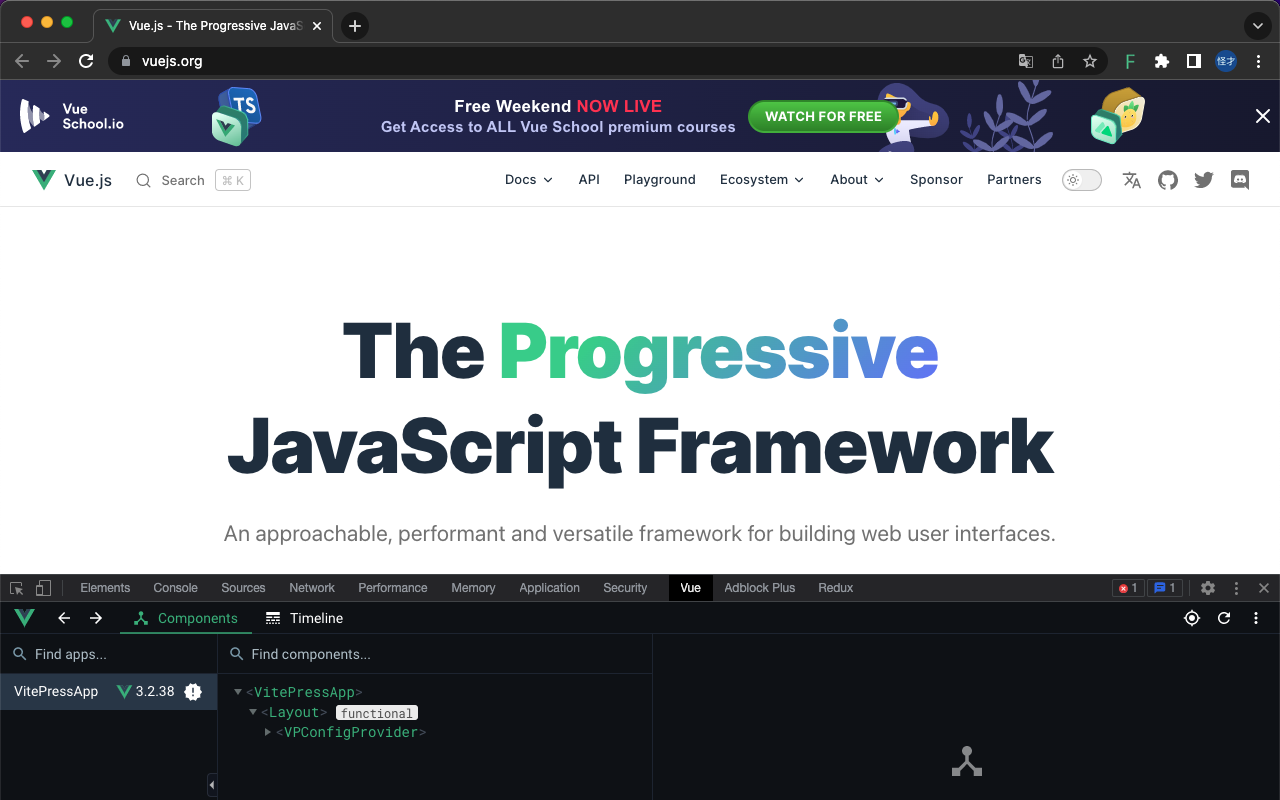The height and width of the screenshot is (800, 1280).
Task: Open the Sponsor page link
Action: (935, 180)
